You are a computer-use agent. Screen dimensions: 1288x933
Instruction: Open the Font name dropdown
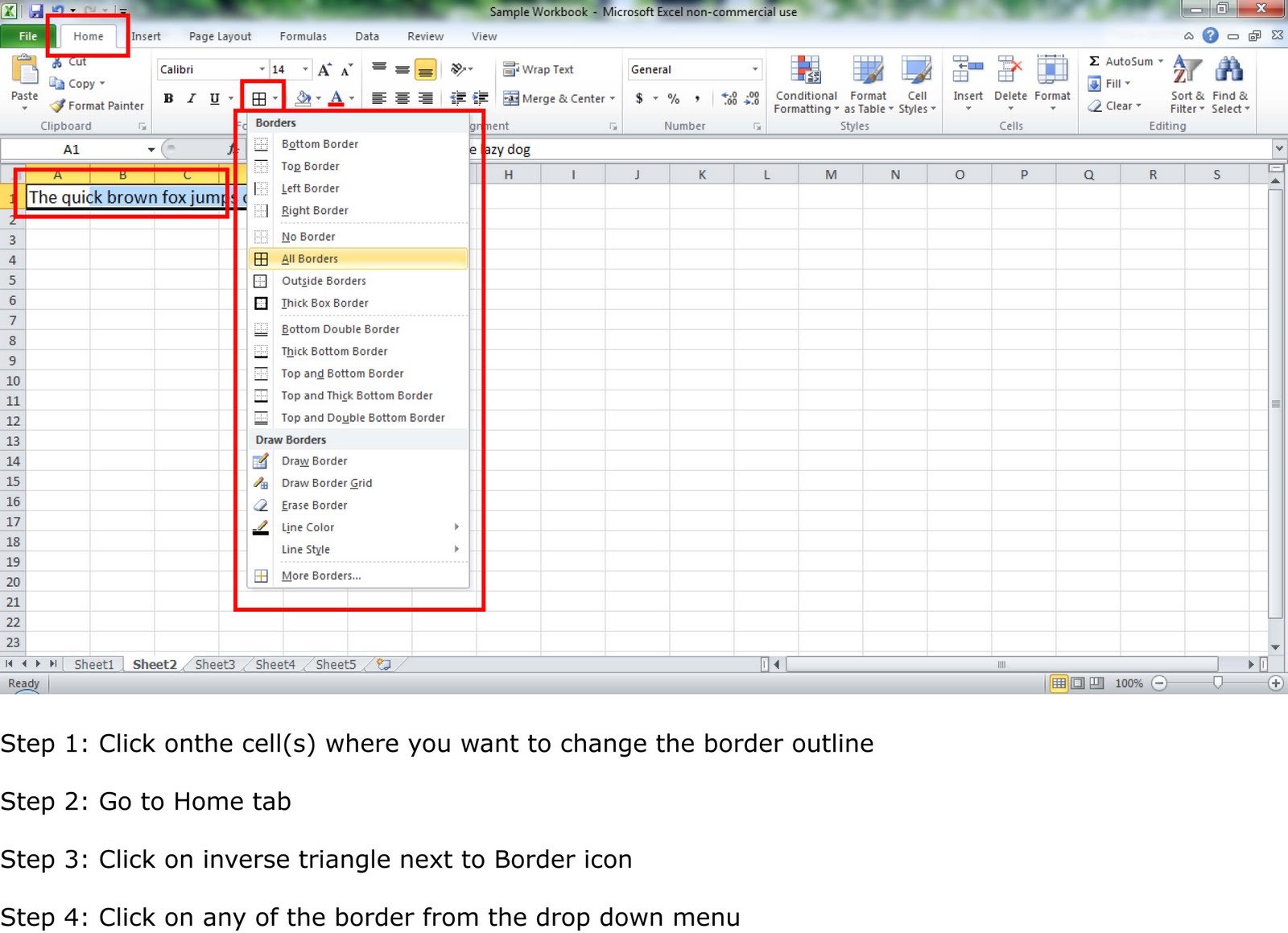point(263,69)
